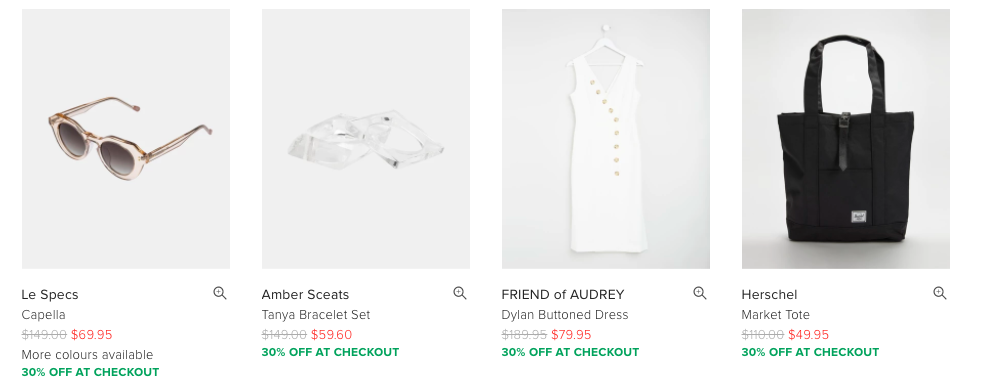Click the $79.95 price of Dylan dress
The height and width of the screenshot is (389, 996).
coord(571,334)
